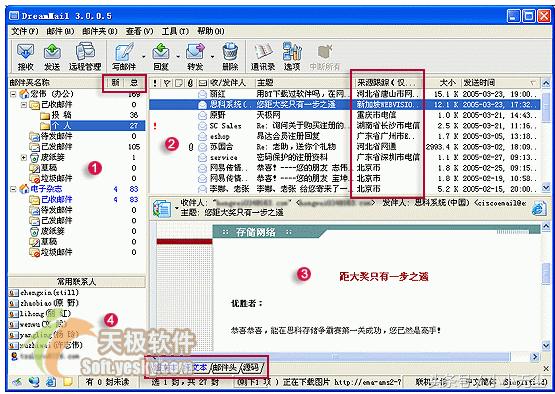This screenshot has width=555, height=394.
Task: Collapse the 宏伟 (办公) account tree
Action: (13, 94)
